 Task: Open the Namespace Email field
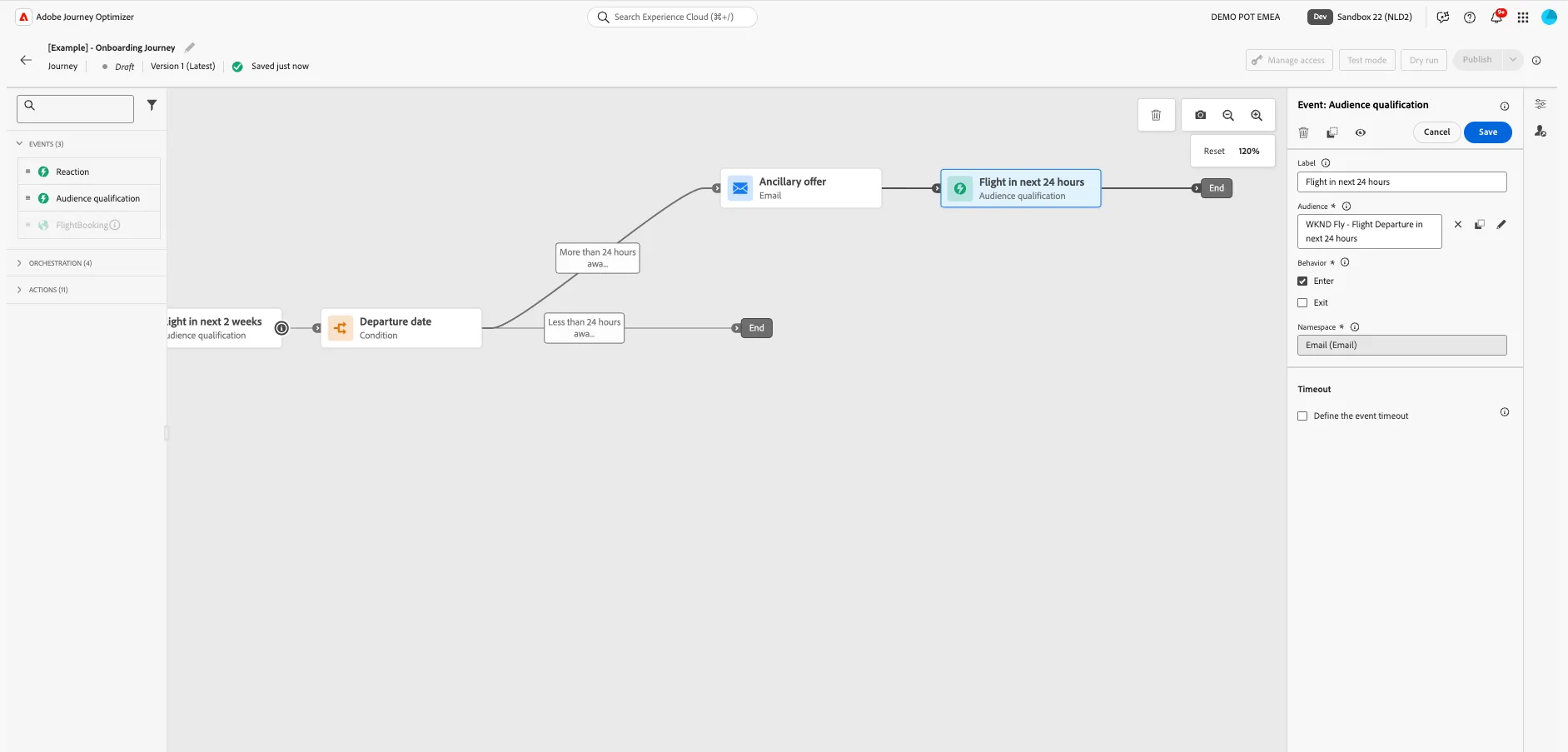(1401, 346)
